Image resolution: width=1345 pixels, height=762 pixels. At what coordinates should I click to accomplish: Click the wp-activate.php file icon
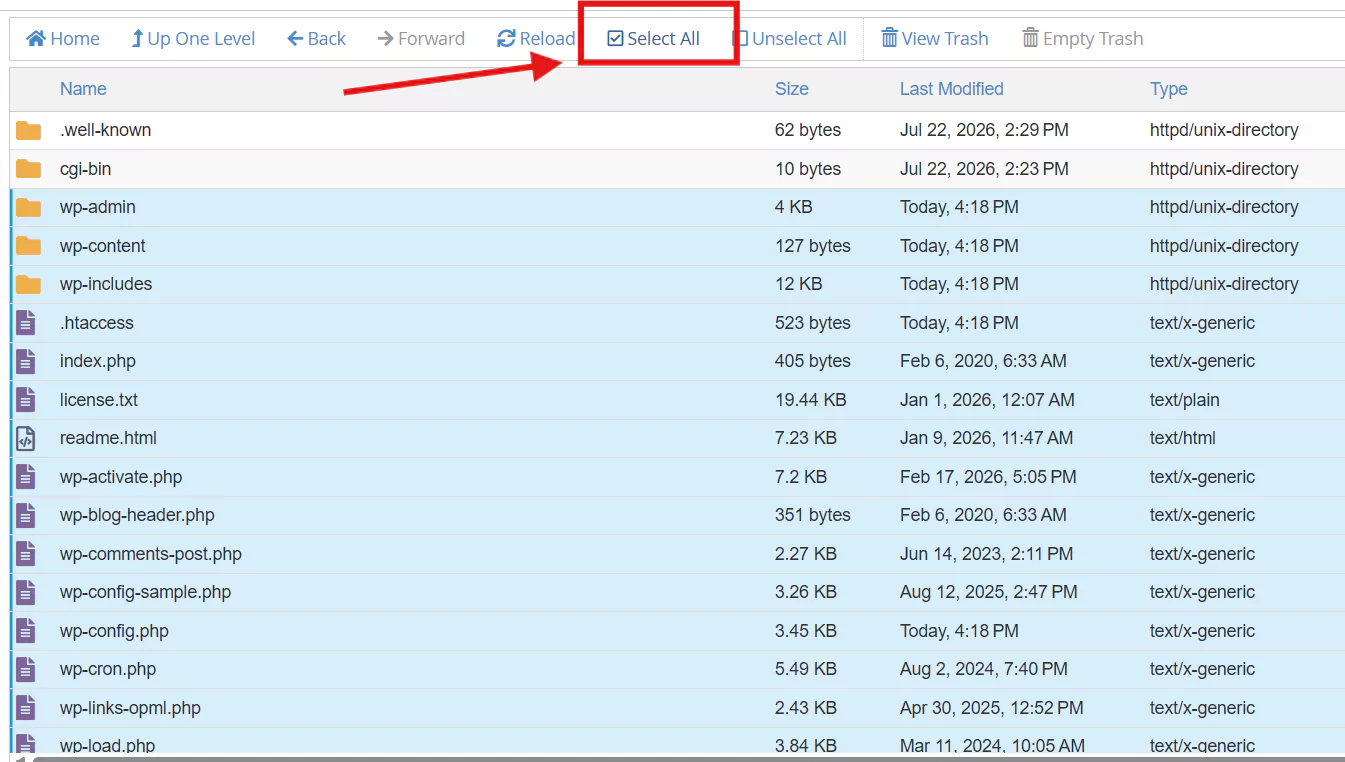tap(26, 477)
